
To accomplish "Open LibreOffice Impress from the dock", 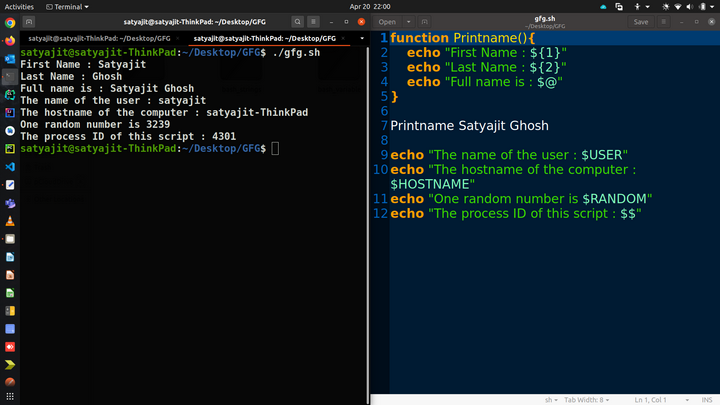I will click(10, 275).
